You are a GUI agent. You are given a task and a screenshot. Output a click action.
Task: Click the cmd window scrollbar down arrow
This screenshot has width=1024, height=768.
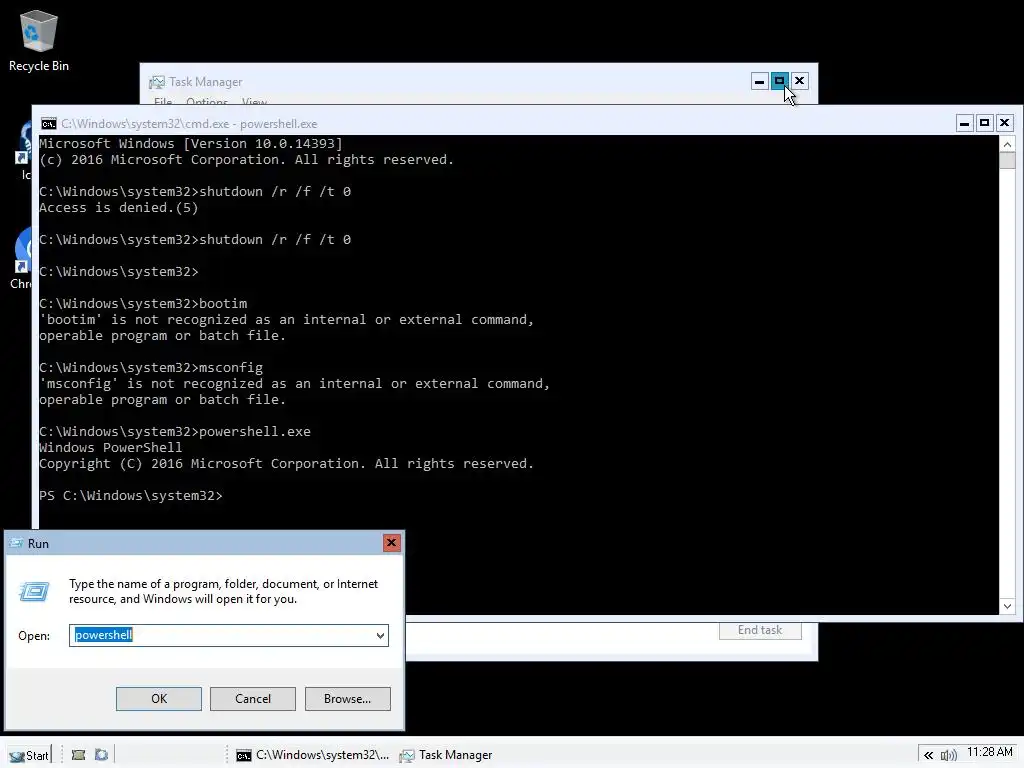[x=1007, y=606]
